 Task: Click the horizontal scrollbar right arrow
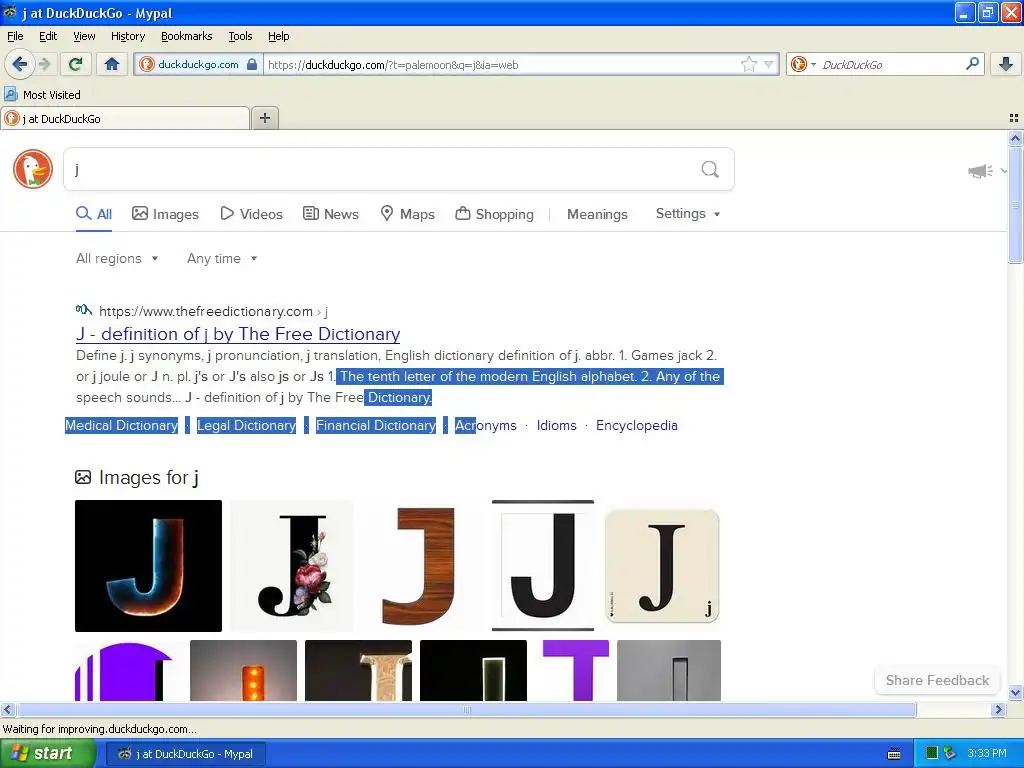(998, 709)
